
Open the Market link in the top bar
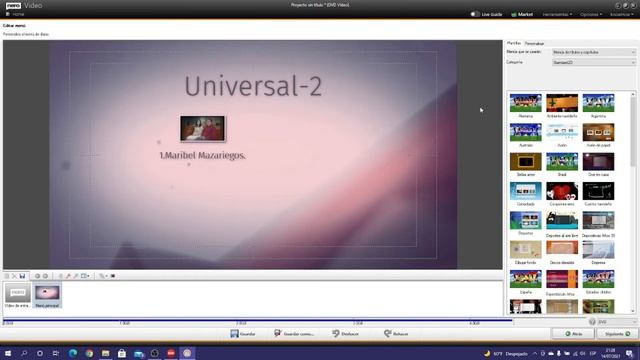(x=522, y=14)
